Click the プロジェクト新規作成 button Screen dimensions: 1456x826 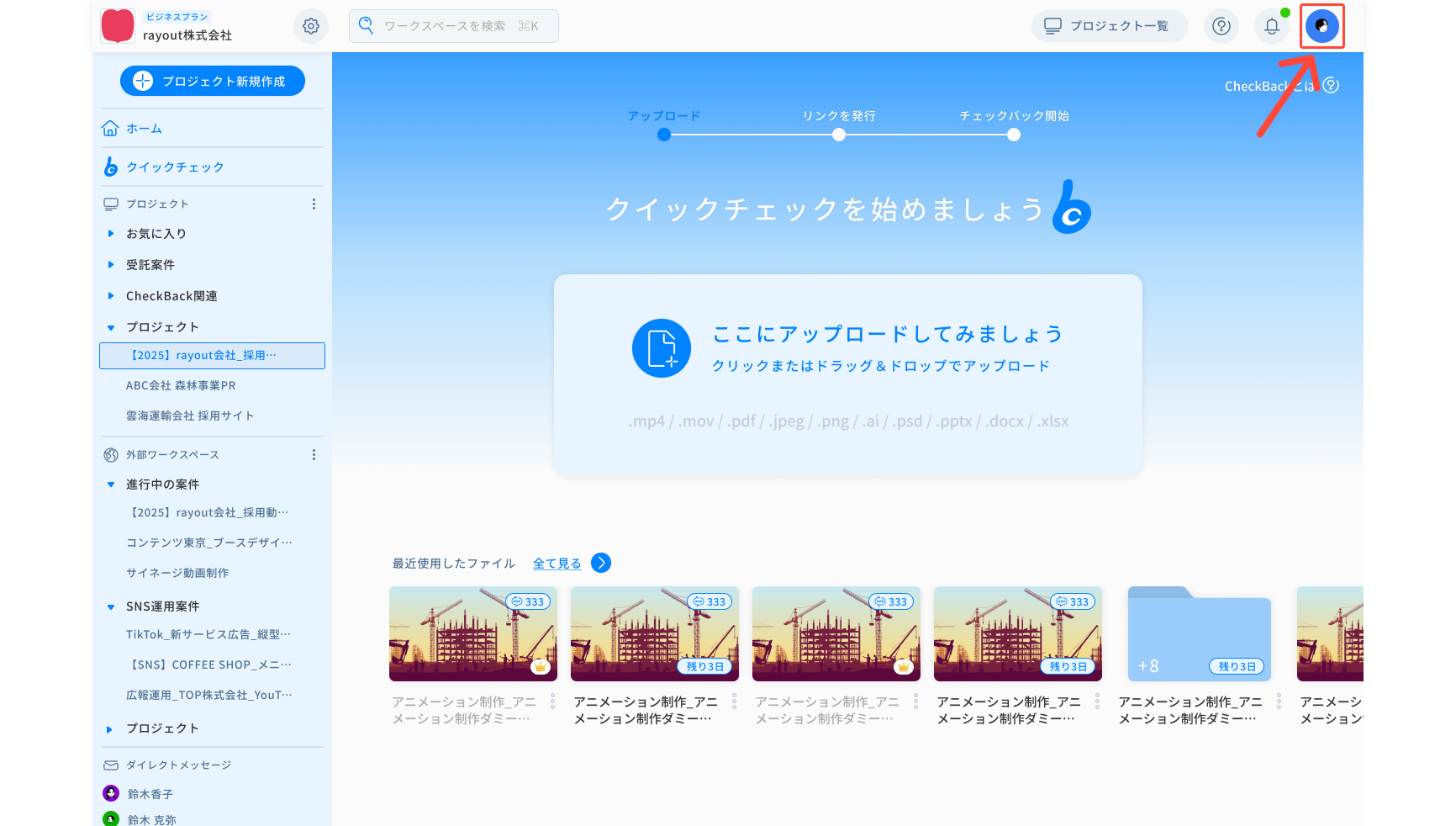213,81
